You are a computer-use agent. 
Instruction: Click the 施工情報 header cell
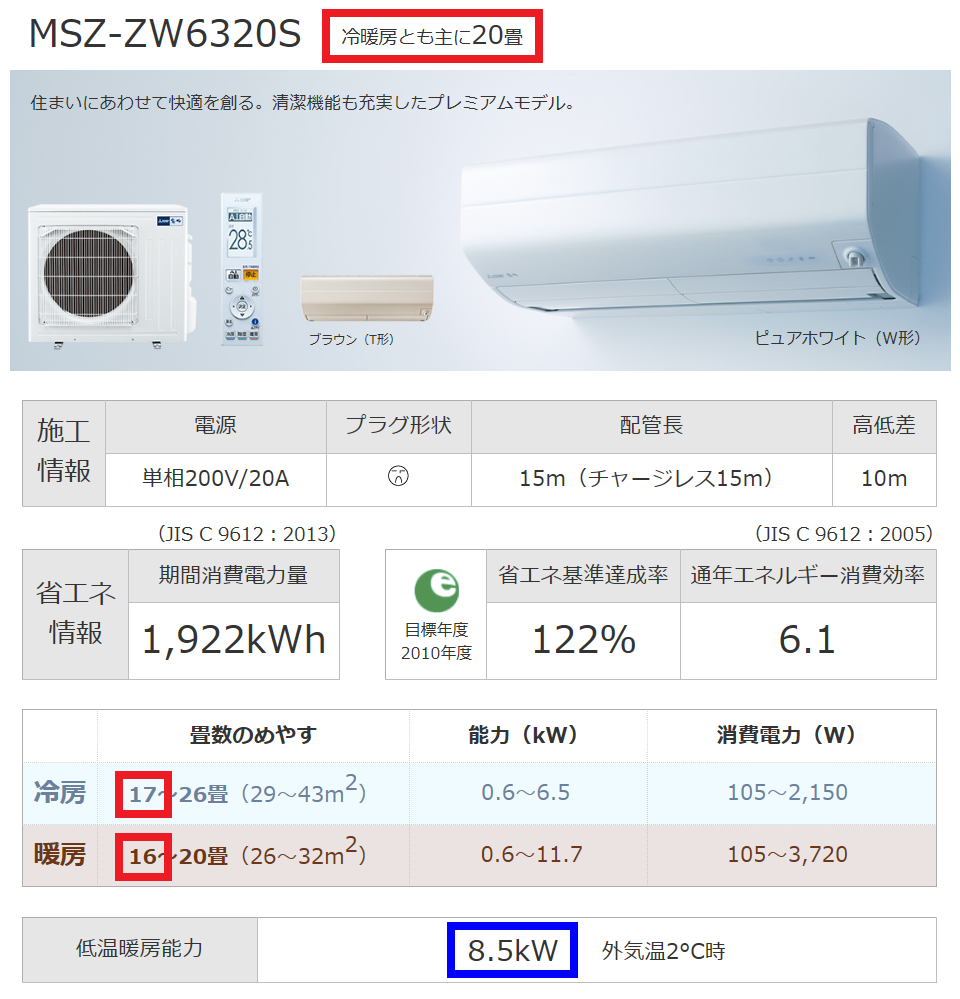pyautogui.click(x=64, y=452)
